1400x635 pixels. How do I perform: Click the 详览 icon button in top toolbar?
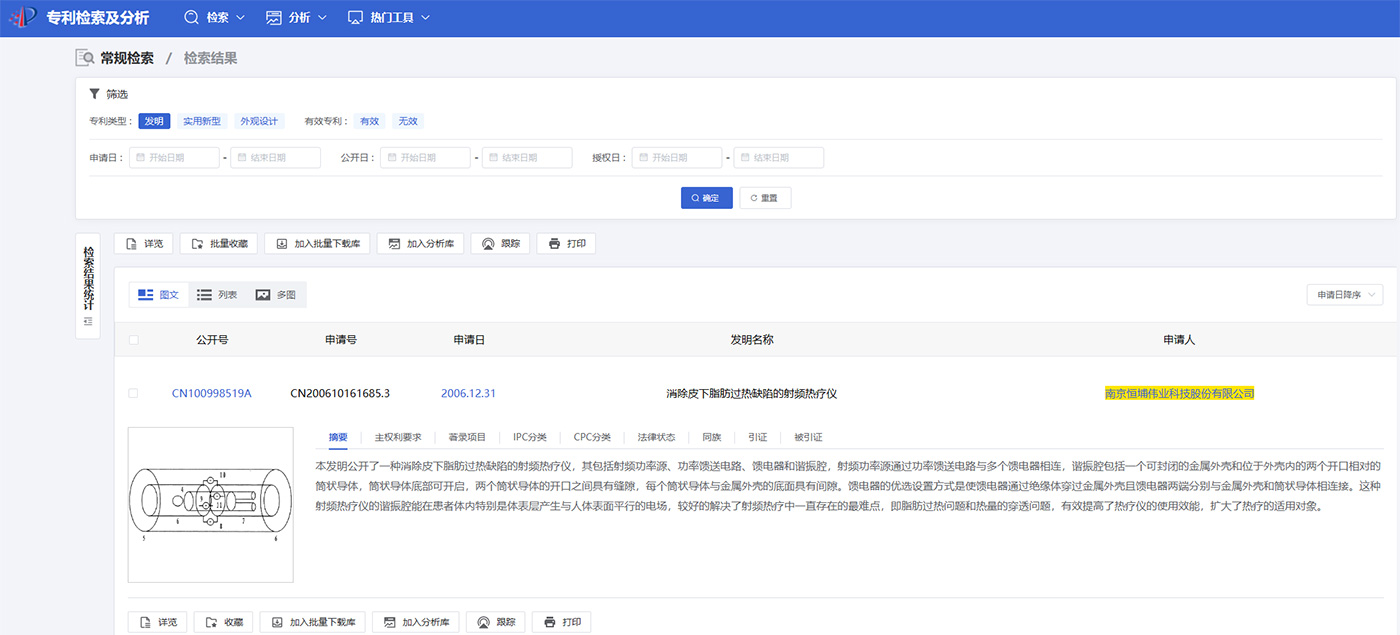(143, 244)
